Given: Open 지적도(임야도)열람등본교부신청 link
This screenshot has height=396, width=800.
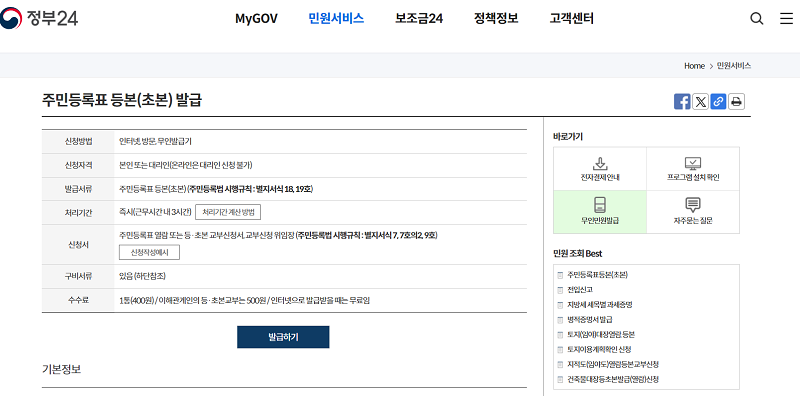Looking at the screenshot, I should (x=613, y=364).
